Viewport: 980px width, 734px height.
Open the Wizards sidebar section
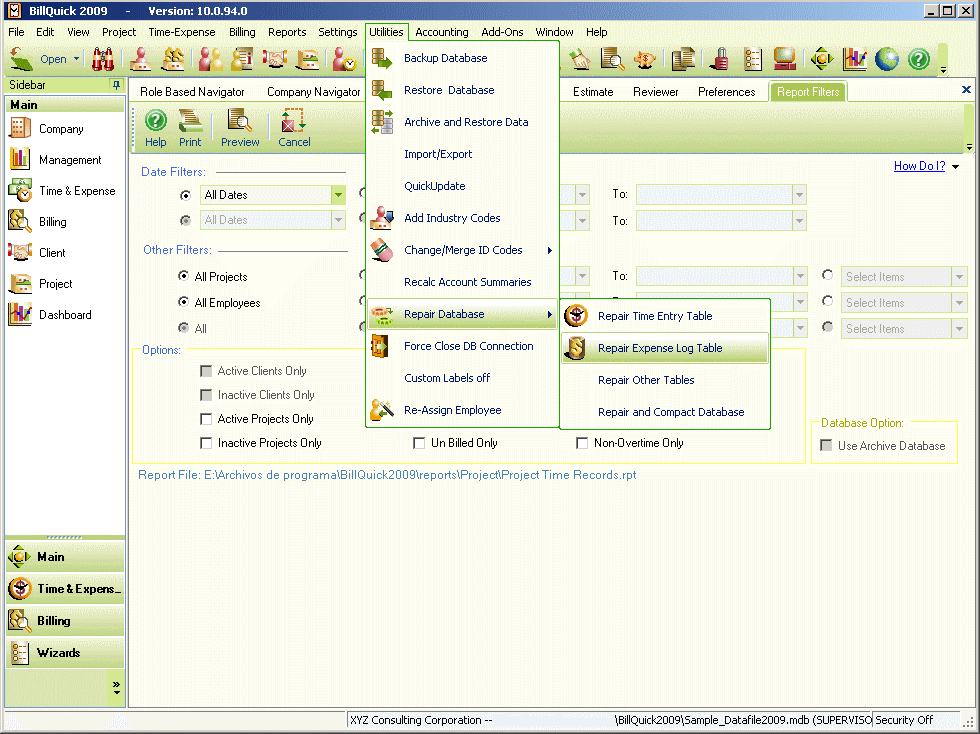[65, 653]
